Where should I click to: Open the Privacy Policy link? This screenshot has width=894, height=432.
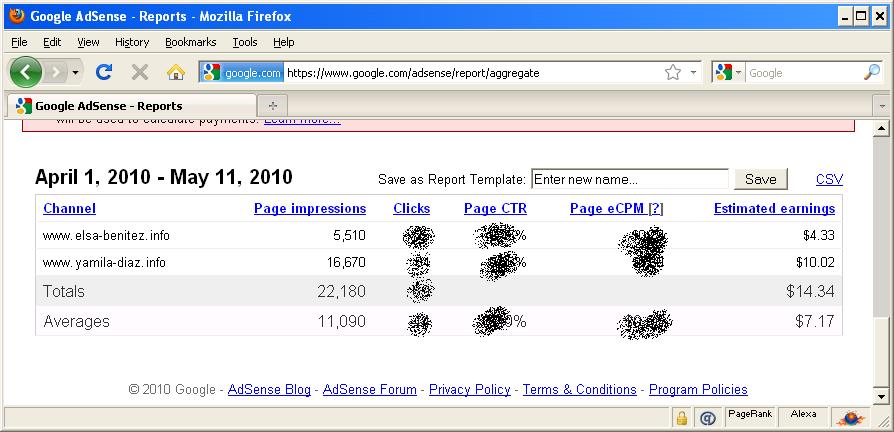(470, 390)
